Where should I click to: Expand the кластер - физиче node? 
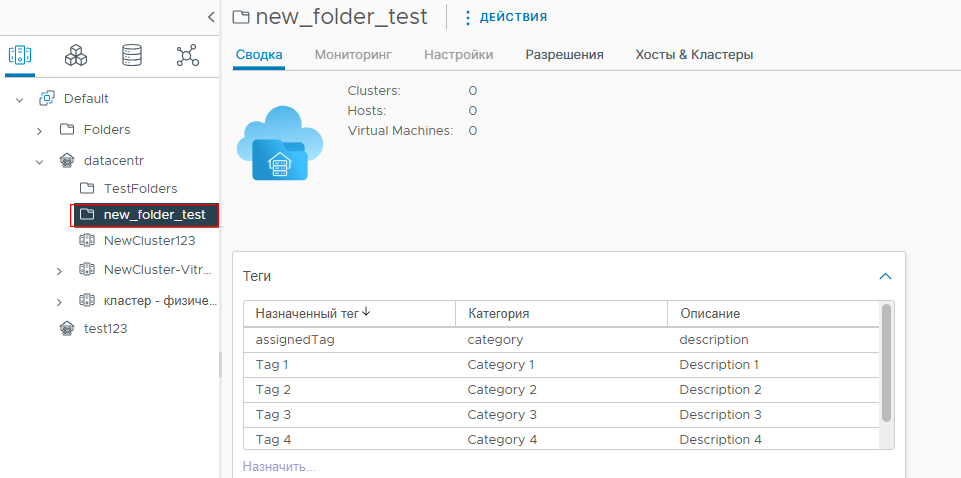[x=59, y=302]
